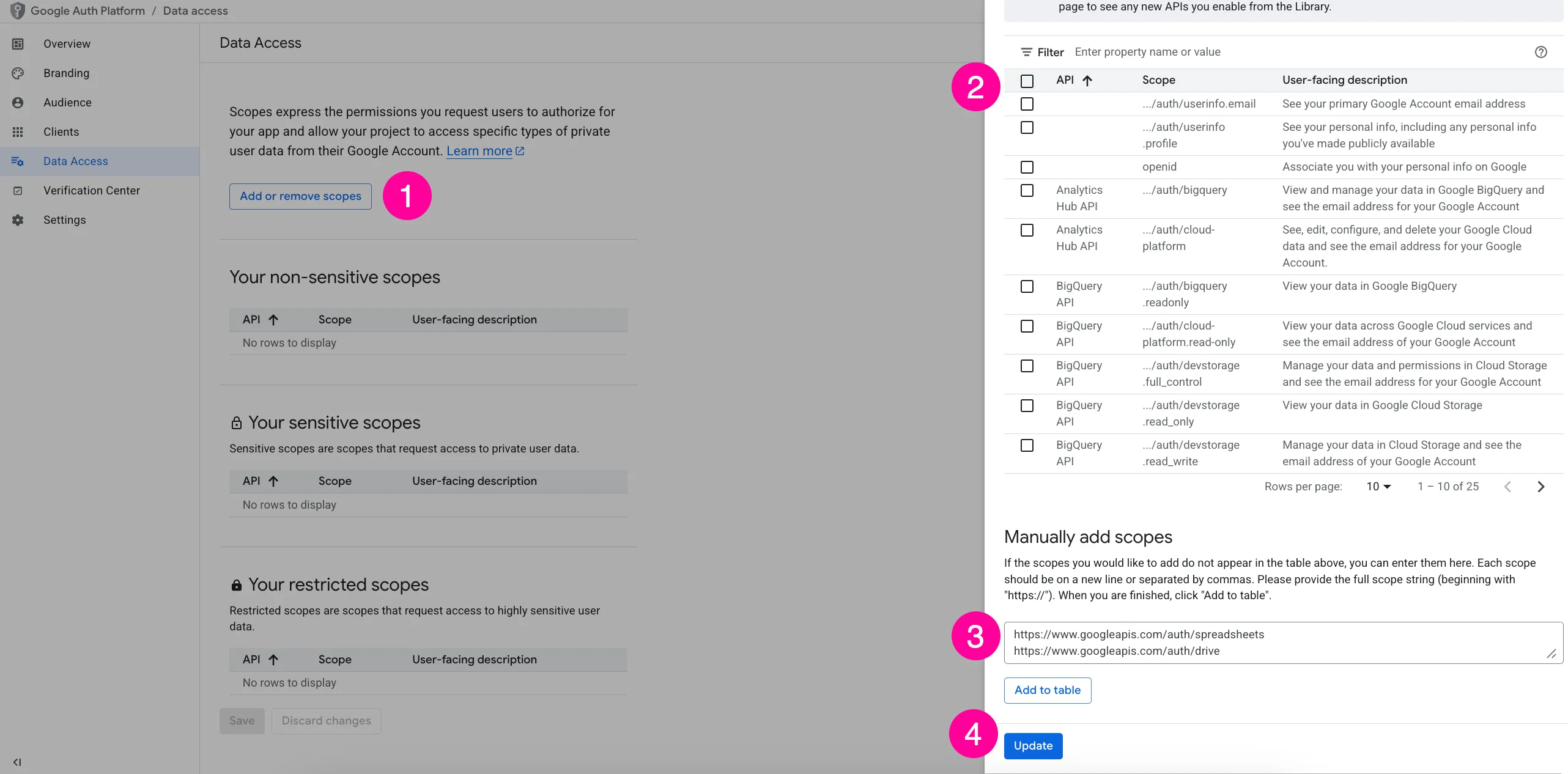Grab the text area resize handle

pyautogui.click(x=1551, y=654)
